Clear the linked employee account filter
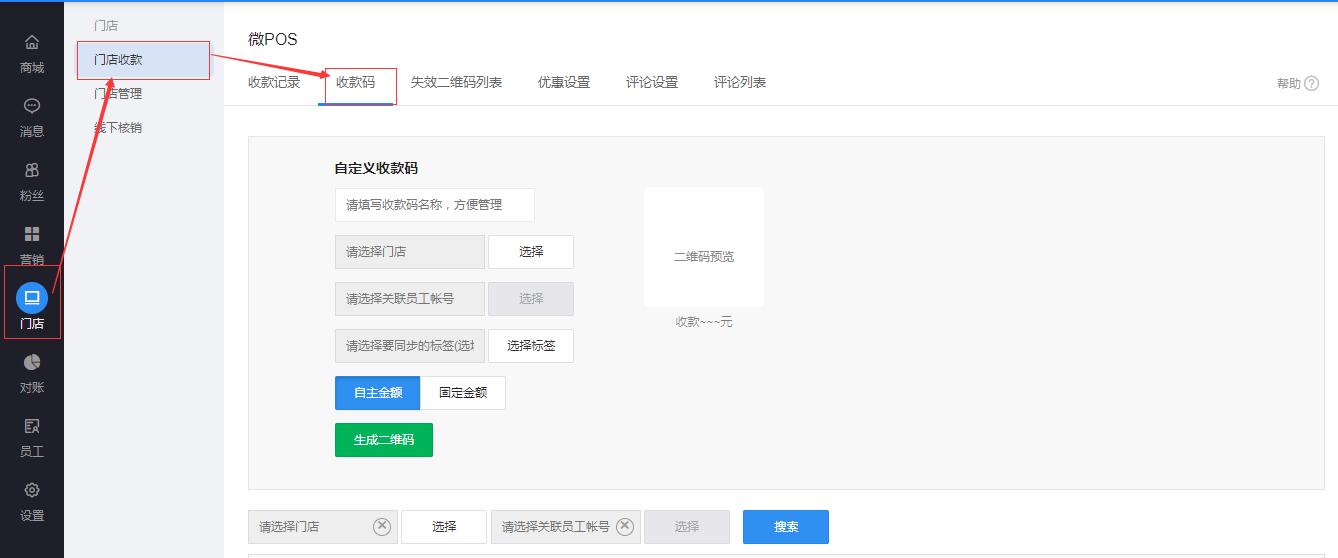 [625, 527]
